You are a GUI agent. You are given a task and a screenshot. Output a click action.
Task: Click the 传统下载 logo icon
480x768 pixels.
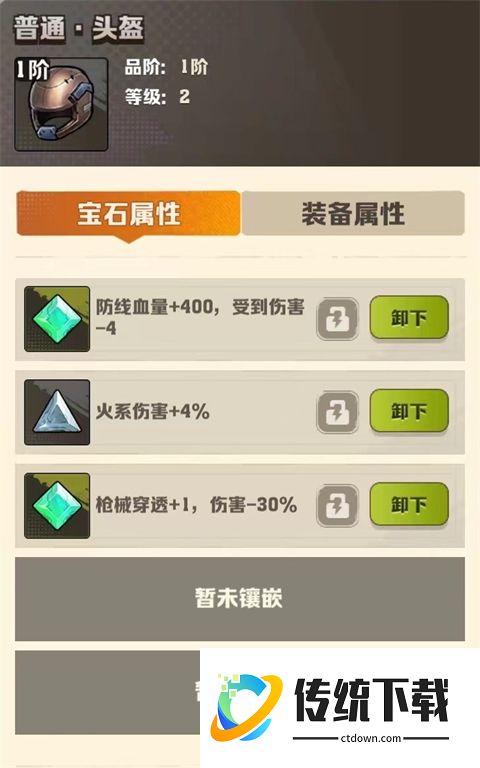[246, 707]
